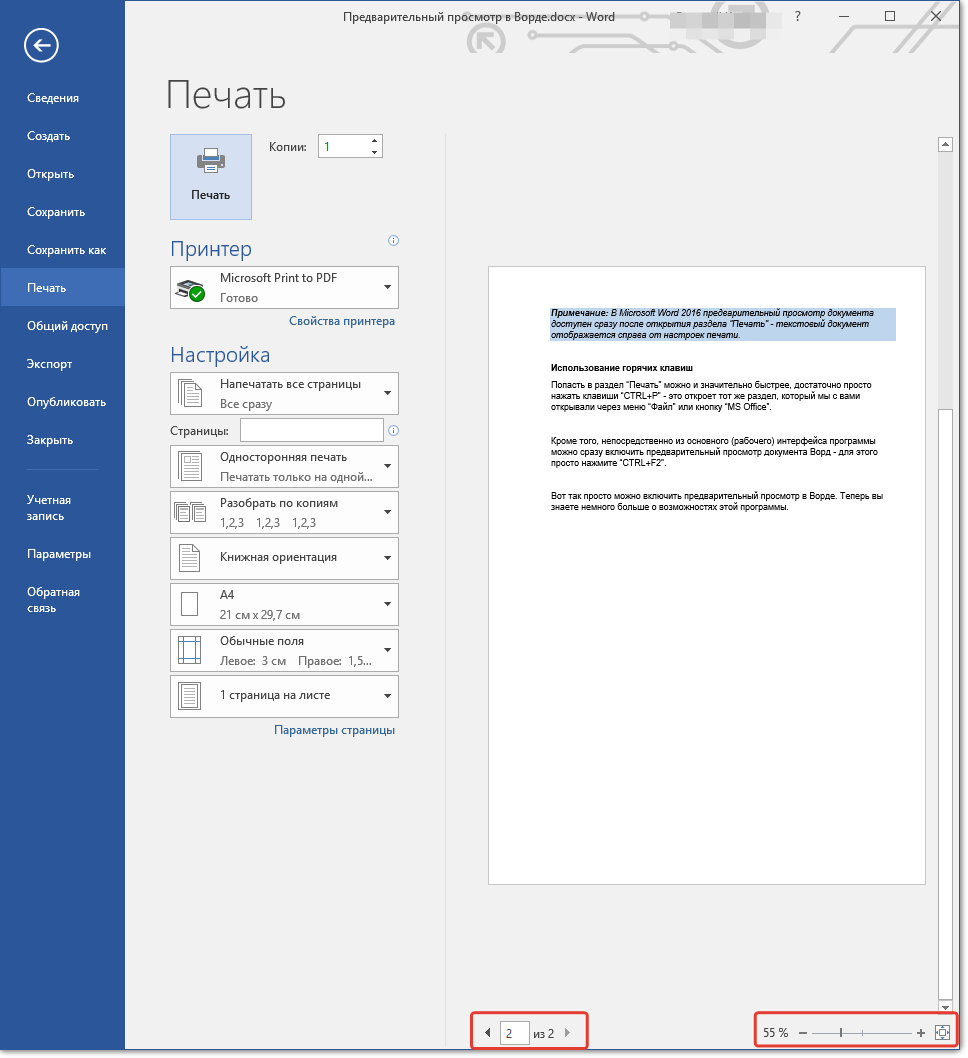968x1058 pixels.
Task: Click the large Print button with printer icon
Action: [211, 176]
